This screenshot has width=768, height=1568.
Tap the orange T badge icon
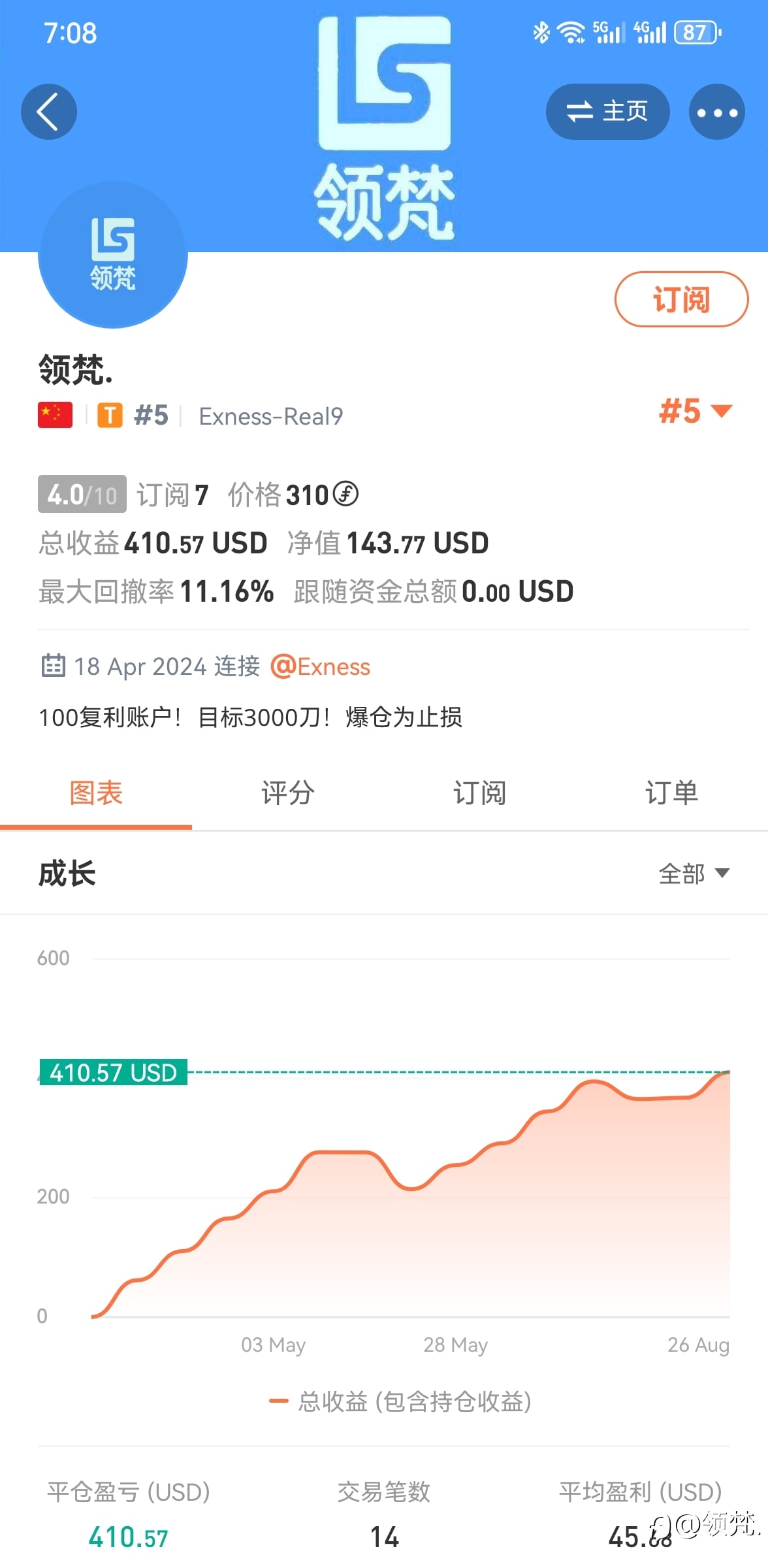110,416
